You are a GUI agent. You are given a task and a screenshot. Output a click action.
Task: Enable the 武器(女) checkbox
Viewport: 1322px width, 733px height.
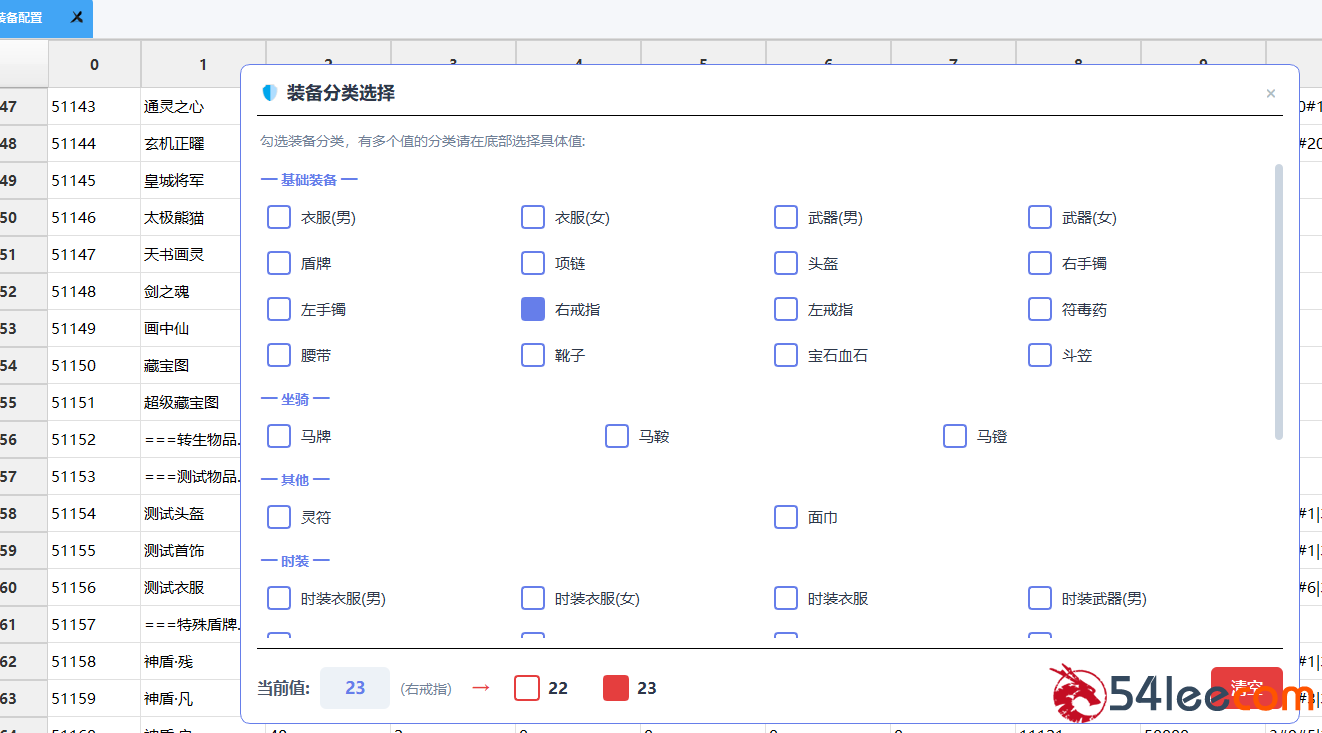click(x=1040, y=217)
